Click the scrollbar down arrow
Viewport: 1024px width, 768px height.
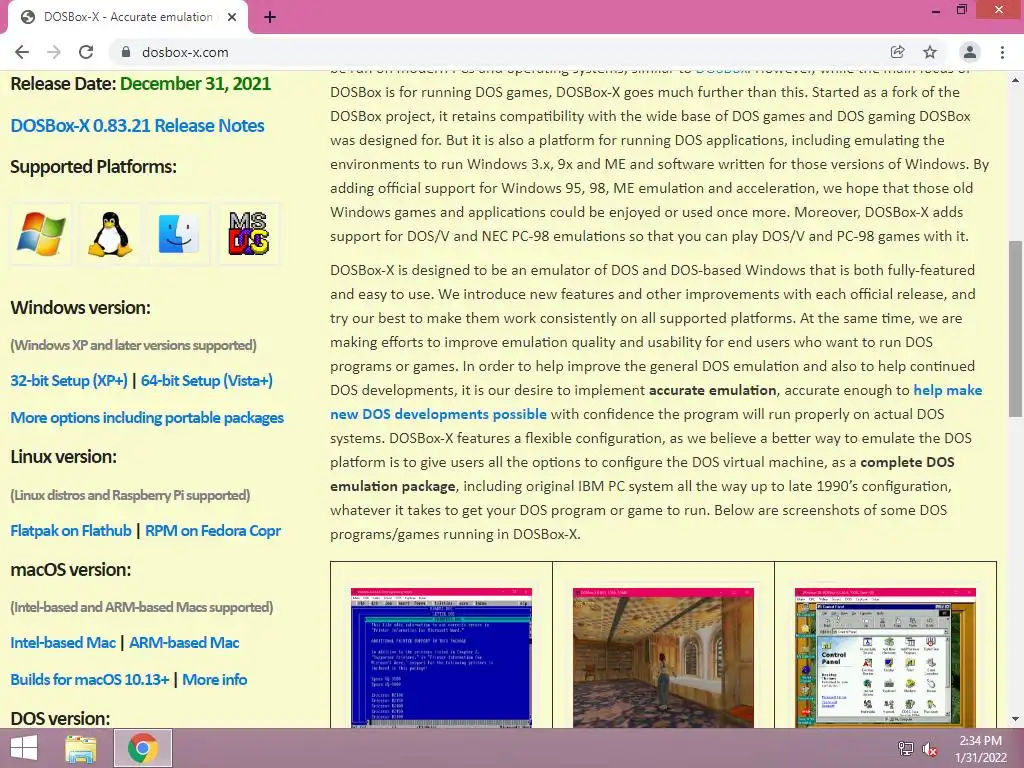[x=1015, y=719]
